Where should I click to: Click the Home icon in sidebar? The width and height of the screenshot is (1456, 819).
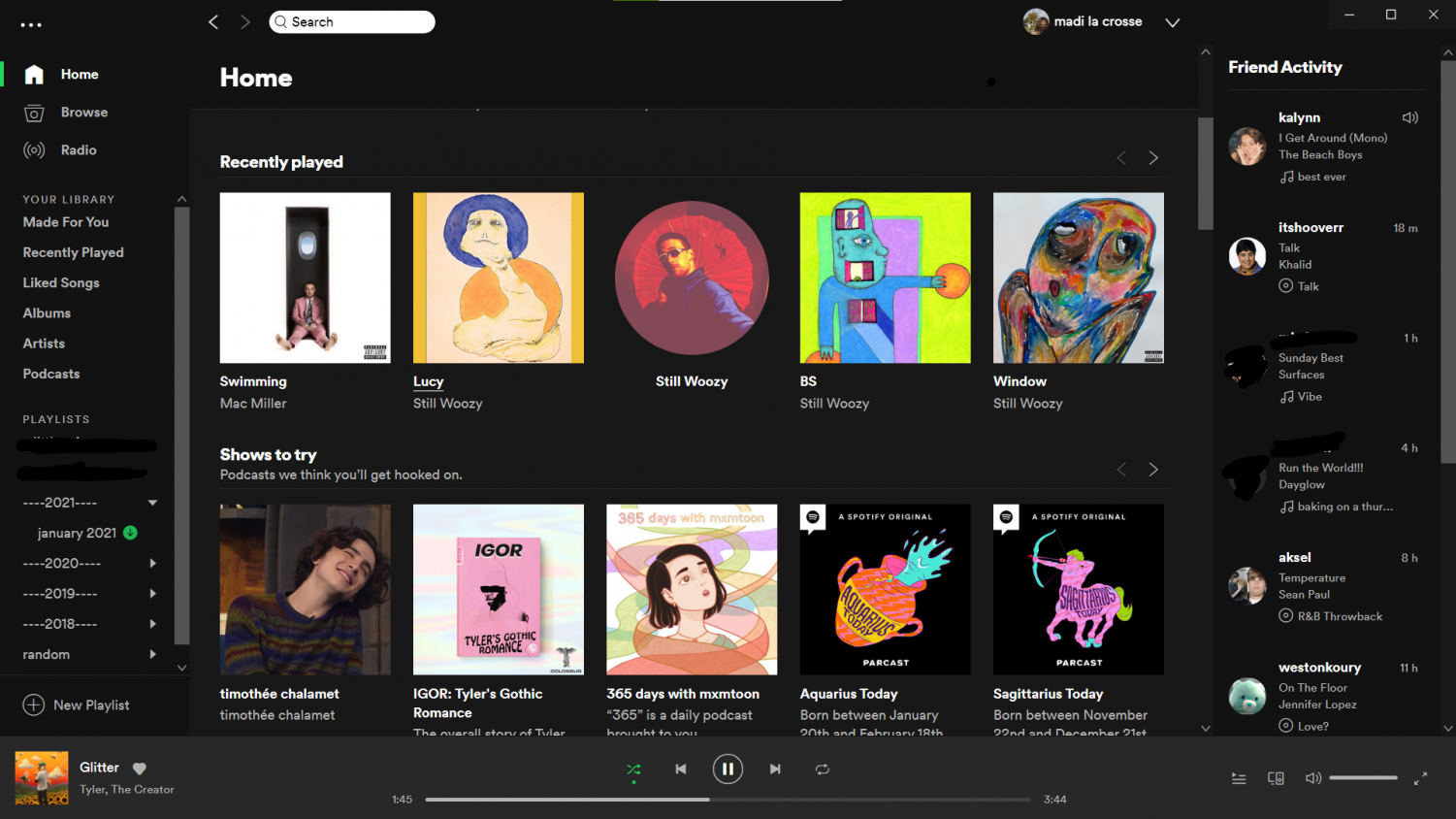34,75
